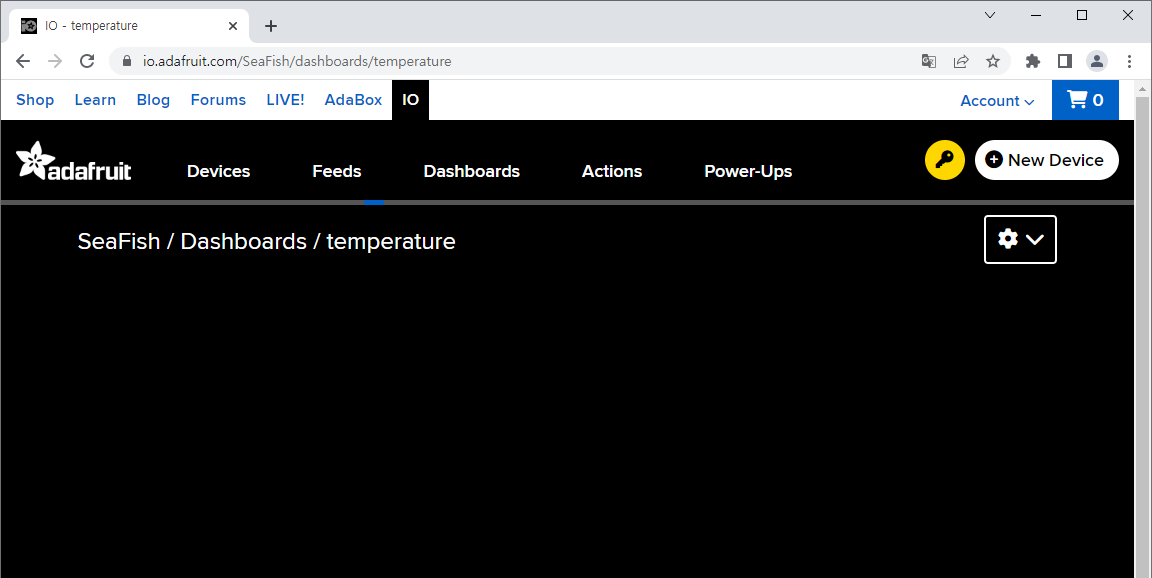This screenshot has width=1152, height=578.
Task: Open a new browser tab
Action: (270, 26)
